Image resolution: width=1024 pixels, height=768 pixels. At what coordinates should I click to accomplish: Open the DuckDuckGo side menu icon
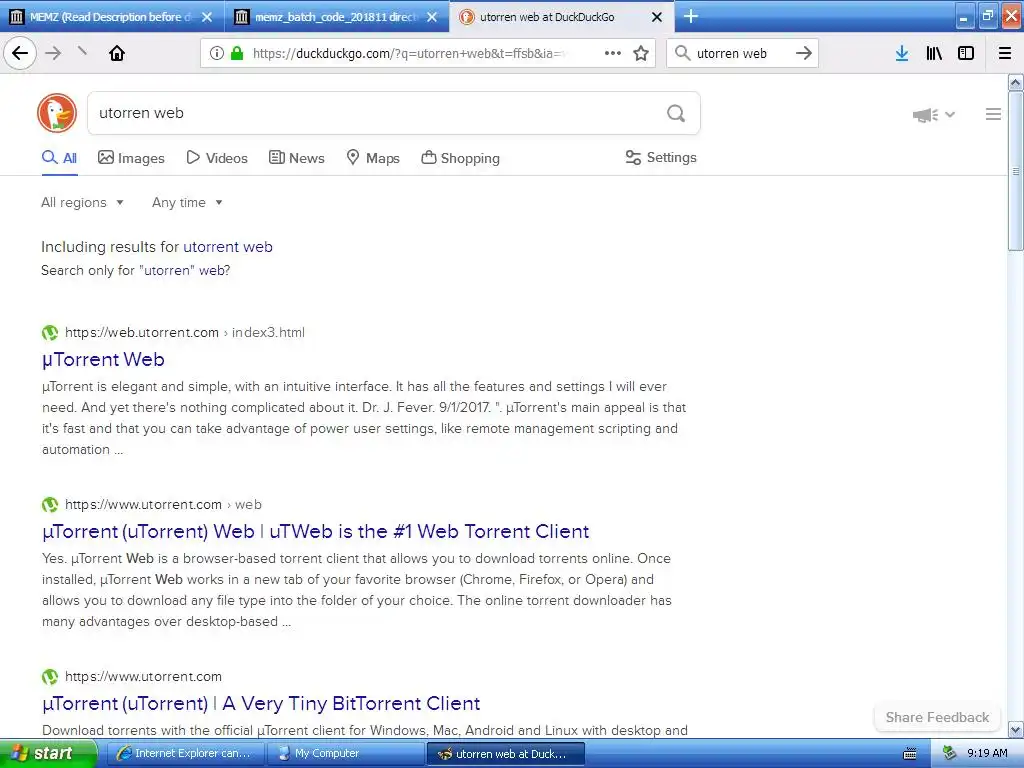click(993, 114)
